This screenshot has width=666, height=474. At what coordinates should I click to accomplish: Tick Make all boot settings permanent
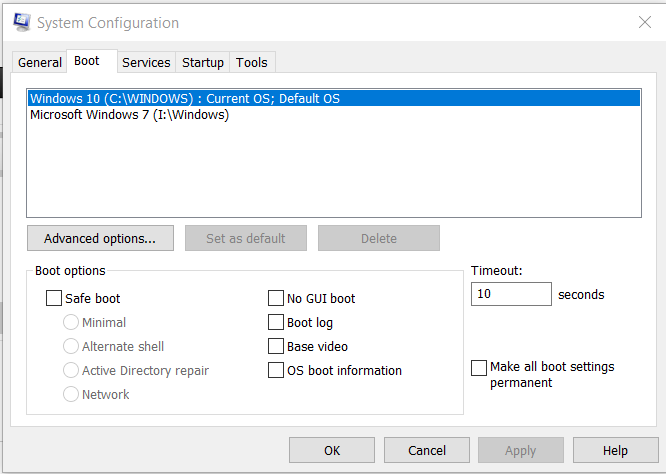tap(479, 368)
